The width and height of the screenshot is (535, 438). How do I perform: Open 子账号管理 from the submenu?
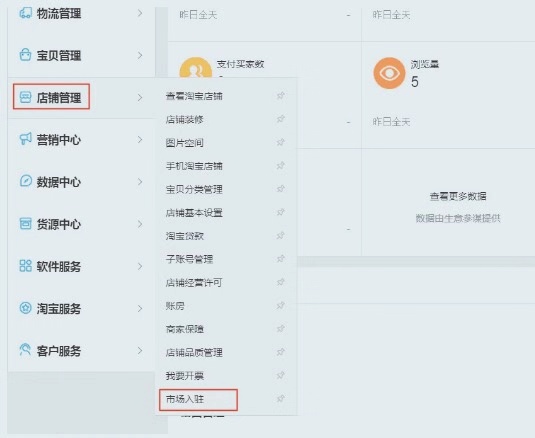189,259
